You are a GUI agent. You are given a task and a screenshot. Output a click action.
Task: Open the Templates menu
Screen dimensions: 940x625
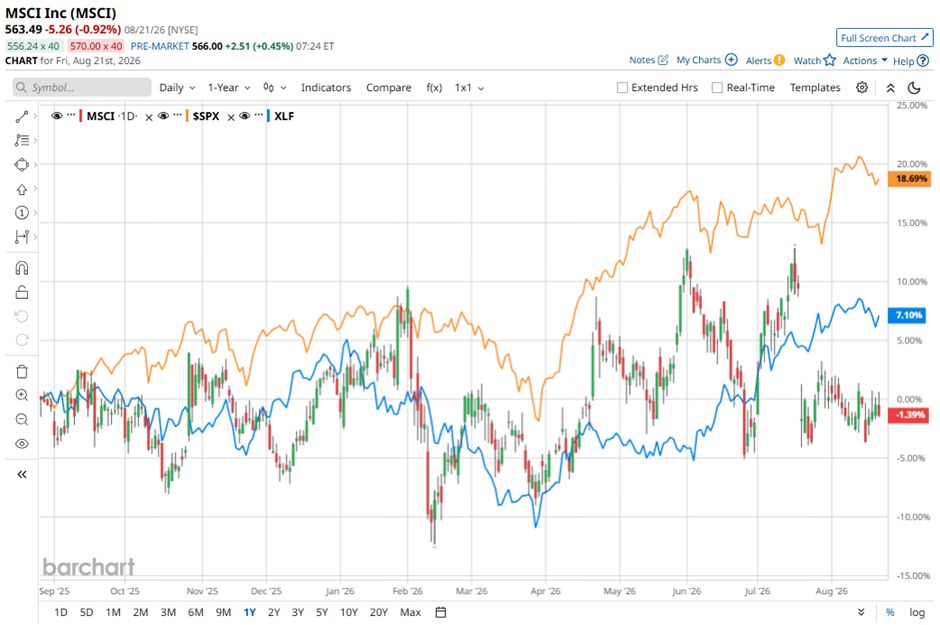tap(815, 87)
